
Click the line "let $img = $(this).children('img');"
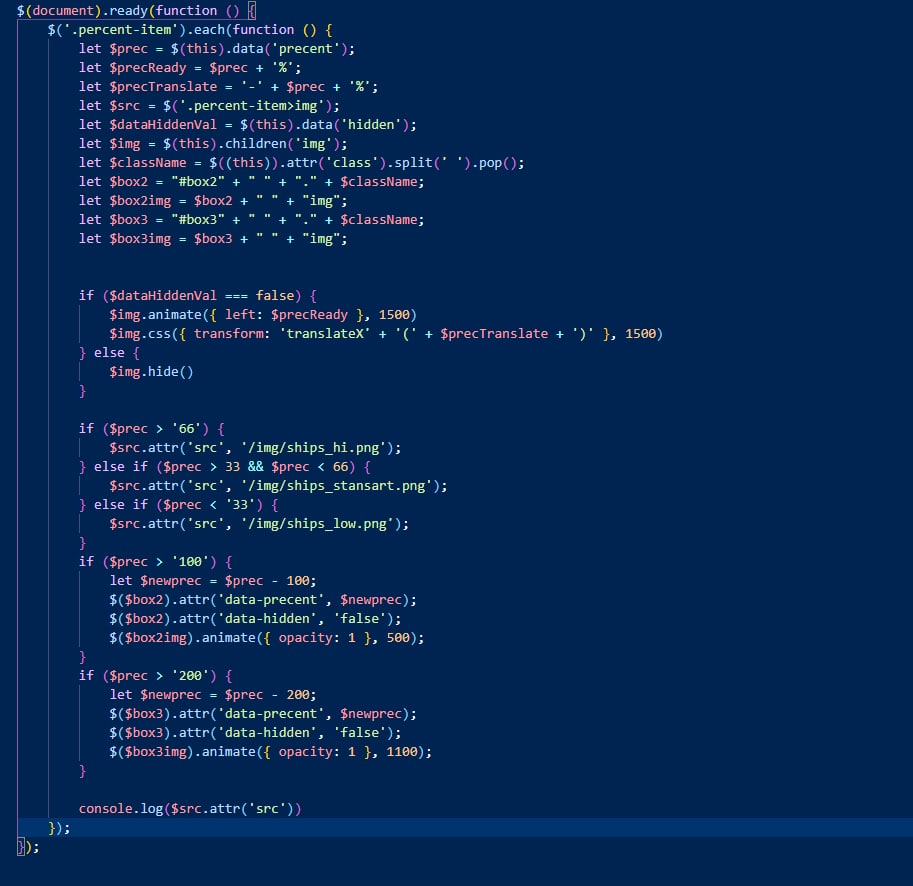click(x=213, y=144)
